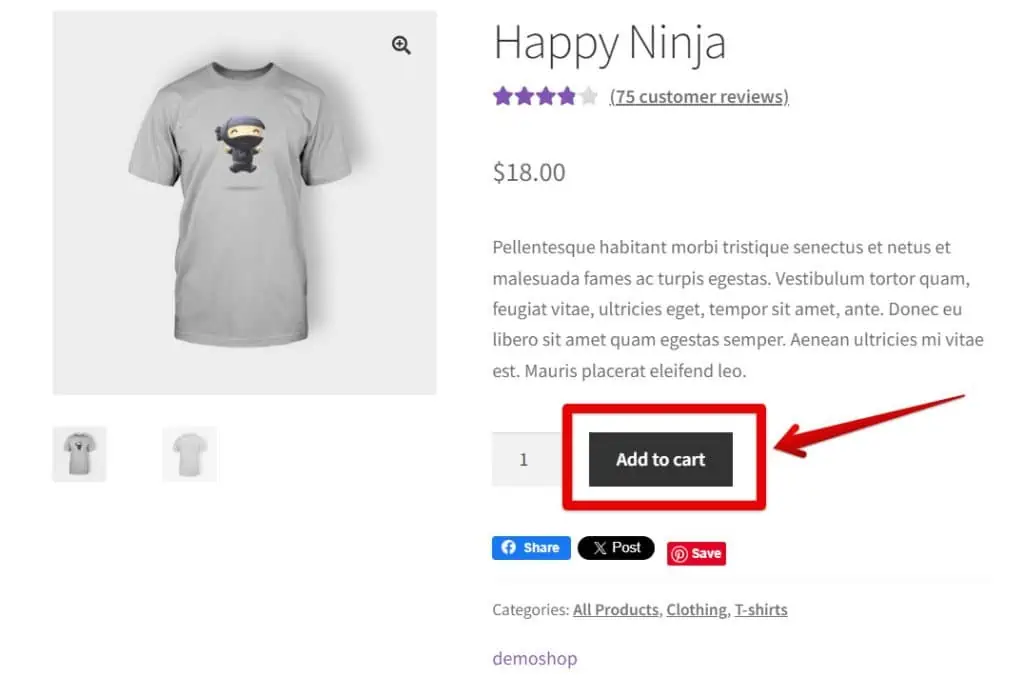Click the fourth star in the rating
The width and height of the screenshot is (1024, 678).
pyautogui.click(x=569, y=96)
